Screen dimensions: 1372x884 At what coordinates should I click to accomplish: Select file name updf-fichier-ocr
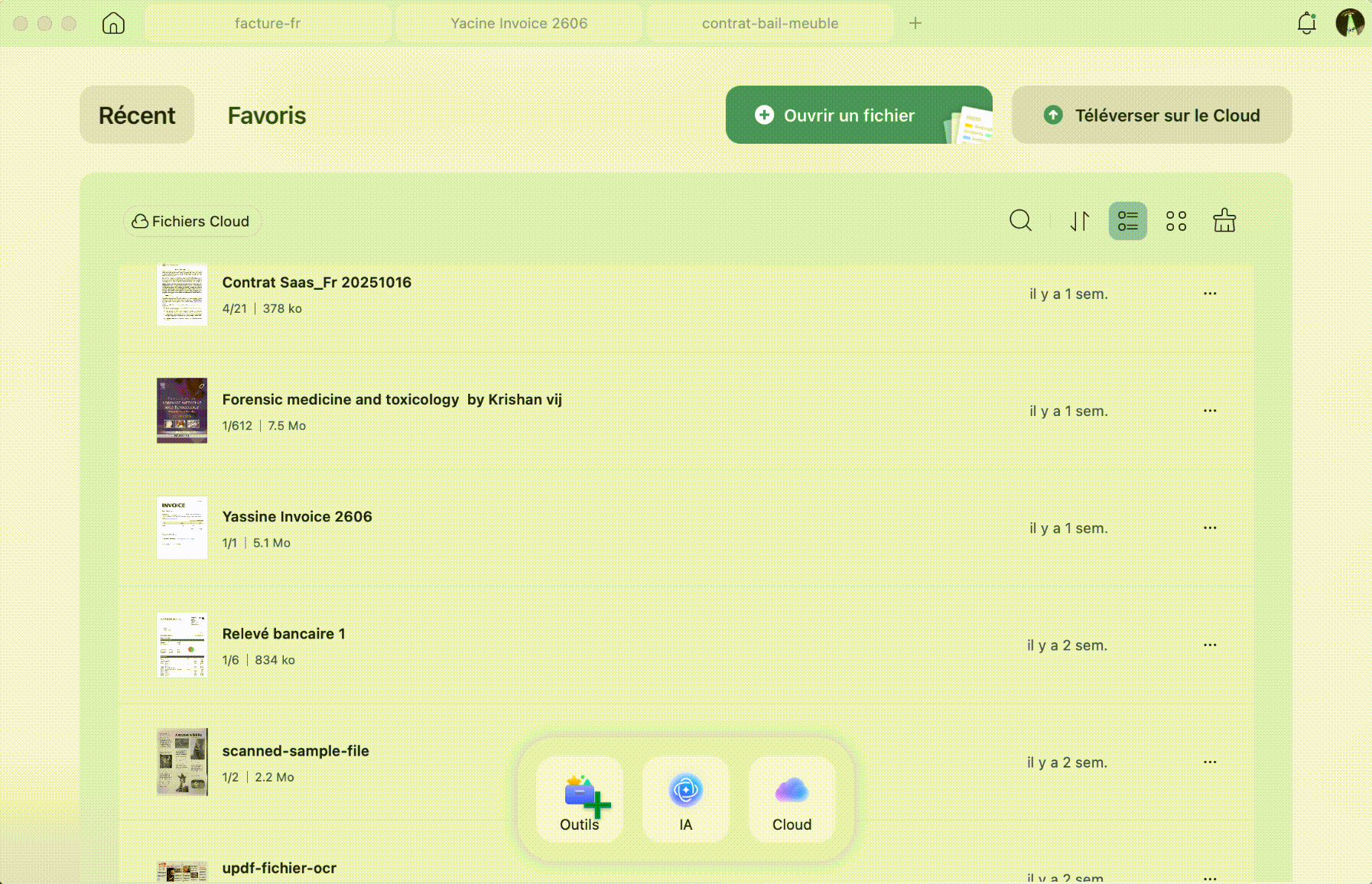(279, 868)
